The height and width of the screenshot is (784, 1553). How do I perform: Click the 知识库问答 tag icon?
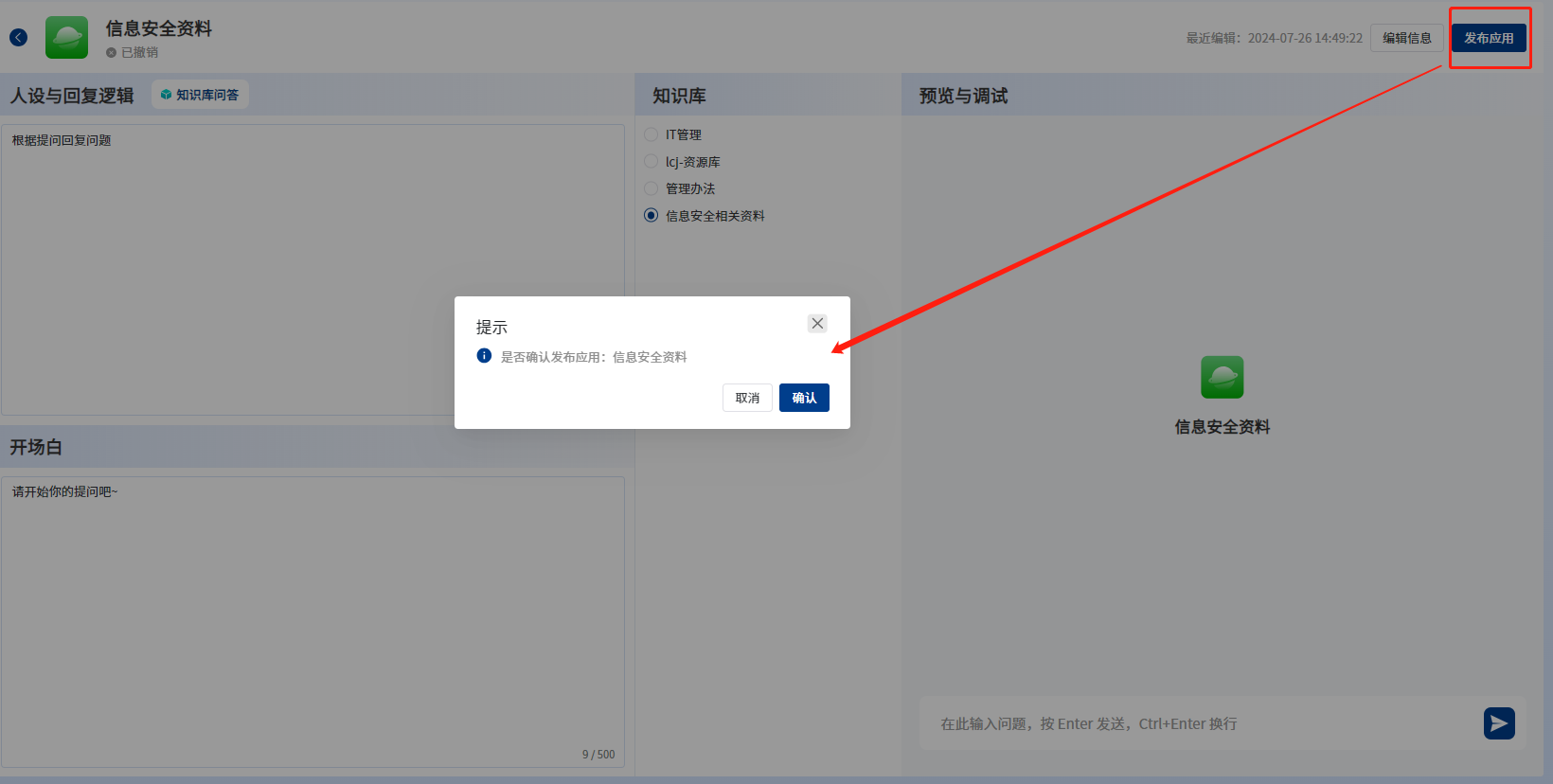[x=167, y=95]
